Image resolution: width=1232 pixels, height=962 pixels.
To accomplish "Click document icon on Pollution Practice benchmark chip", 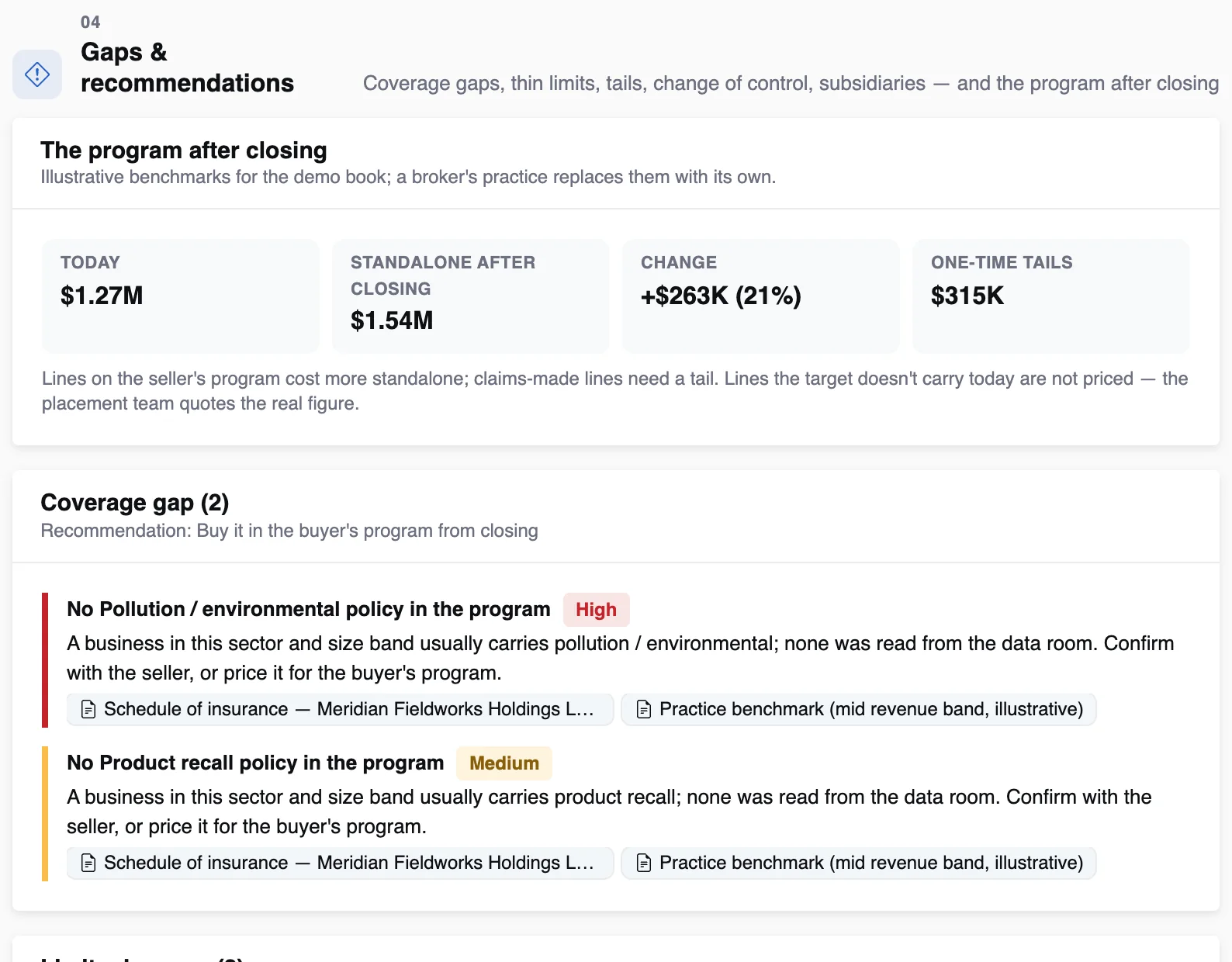I will click(x=644, y=709).
